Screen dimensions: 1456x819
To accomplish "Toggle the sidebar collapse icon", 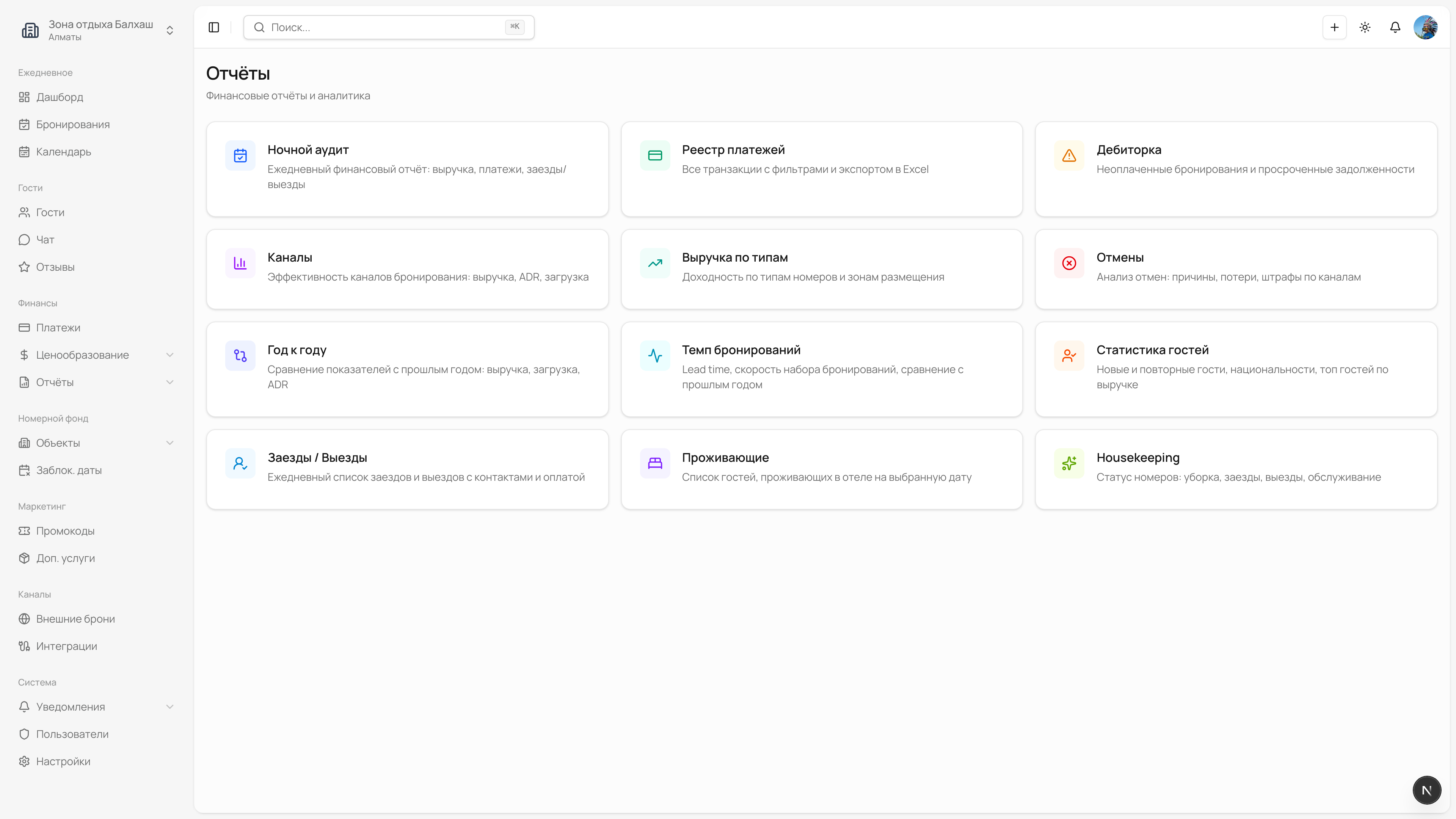I will tap(213, 27).
